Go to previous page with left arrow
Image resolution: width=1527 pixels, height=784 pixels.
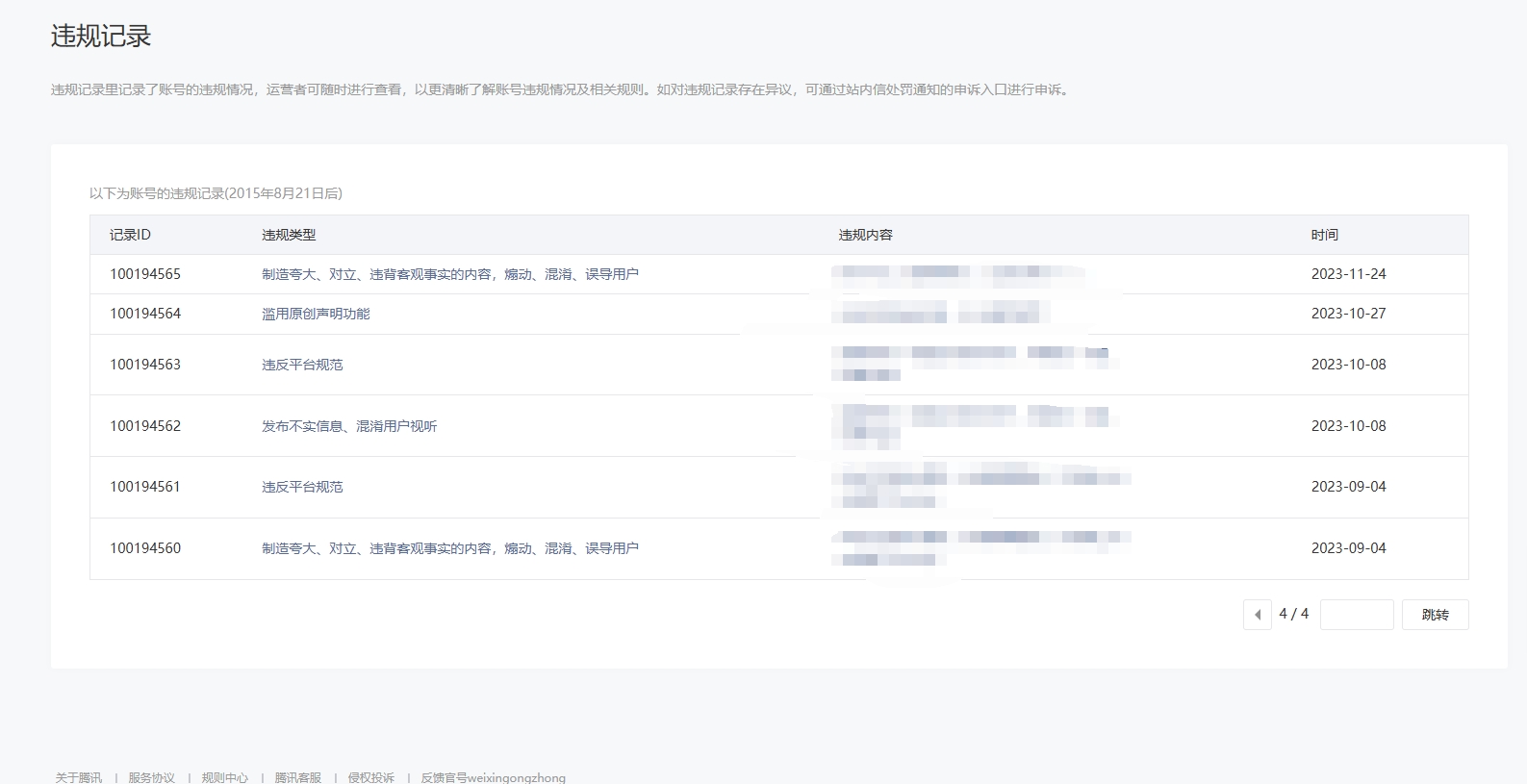pos(1257,615)
